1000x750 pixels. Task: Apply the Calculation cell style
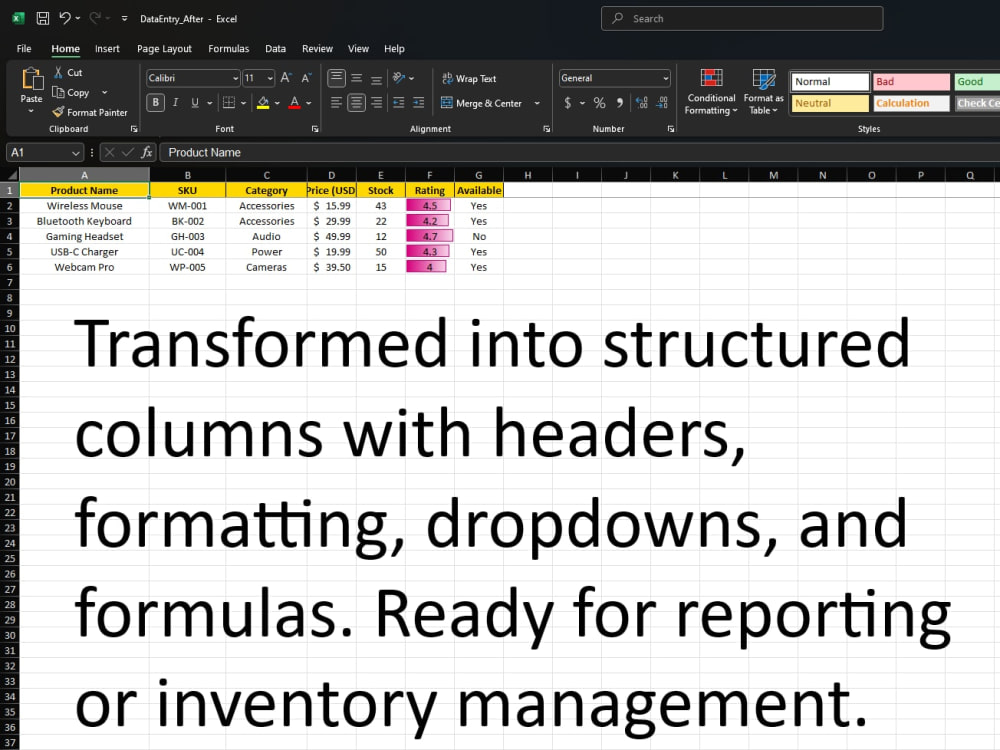(911, 103)
